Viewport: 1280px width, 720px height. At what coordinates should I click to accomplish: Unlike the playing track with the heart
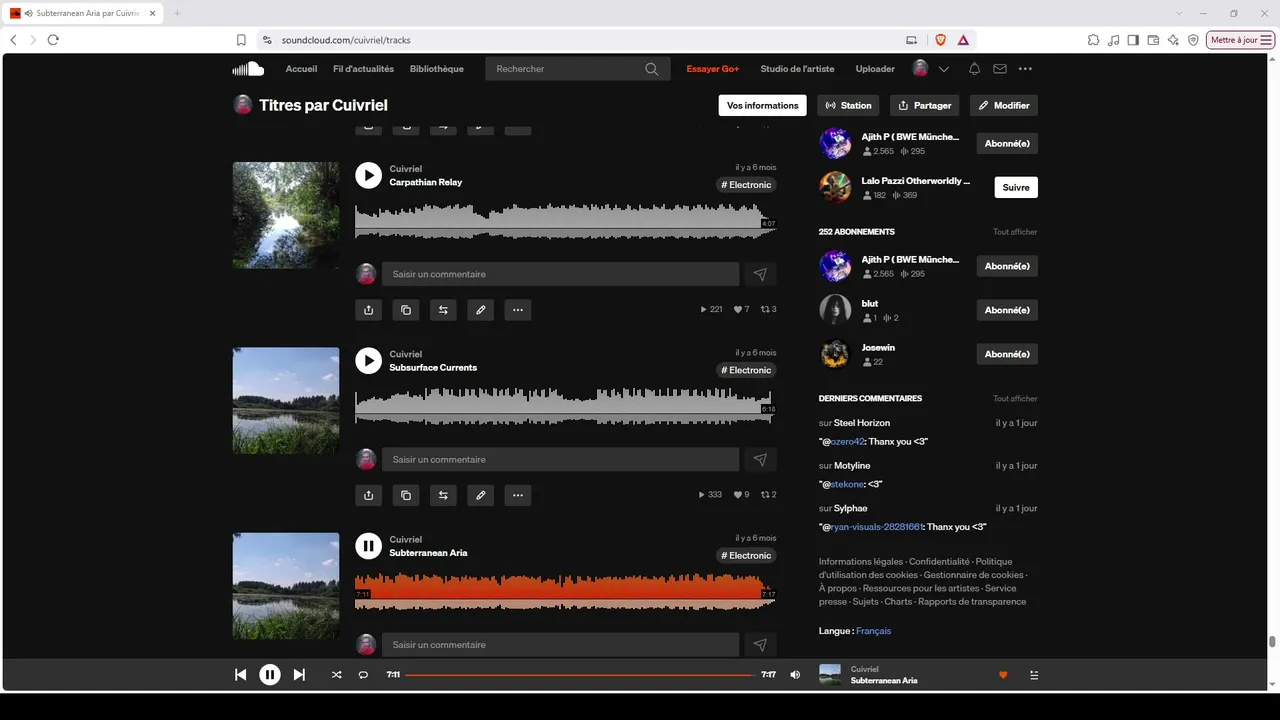(1003, 675)
